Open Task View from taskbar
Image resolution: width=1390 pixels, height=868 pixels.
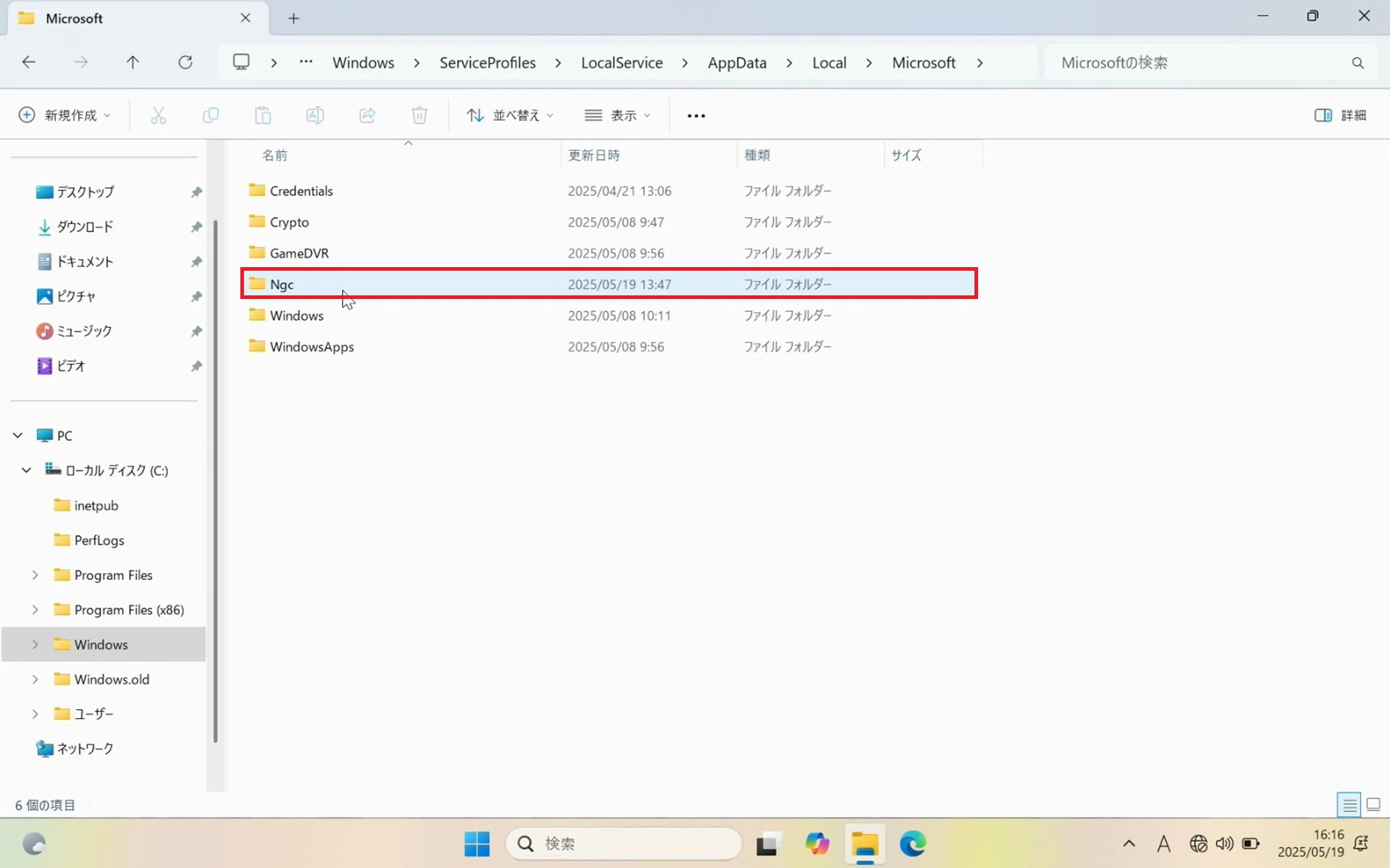[x=768, y=843]
